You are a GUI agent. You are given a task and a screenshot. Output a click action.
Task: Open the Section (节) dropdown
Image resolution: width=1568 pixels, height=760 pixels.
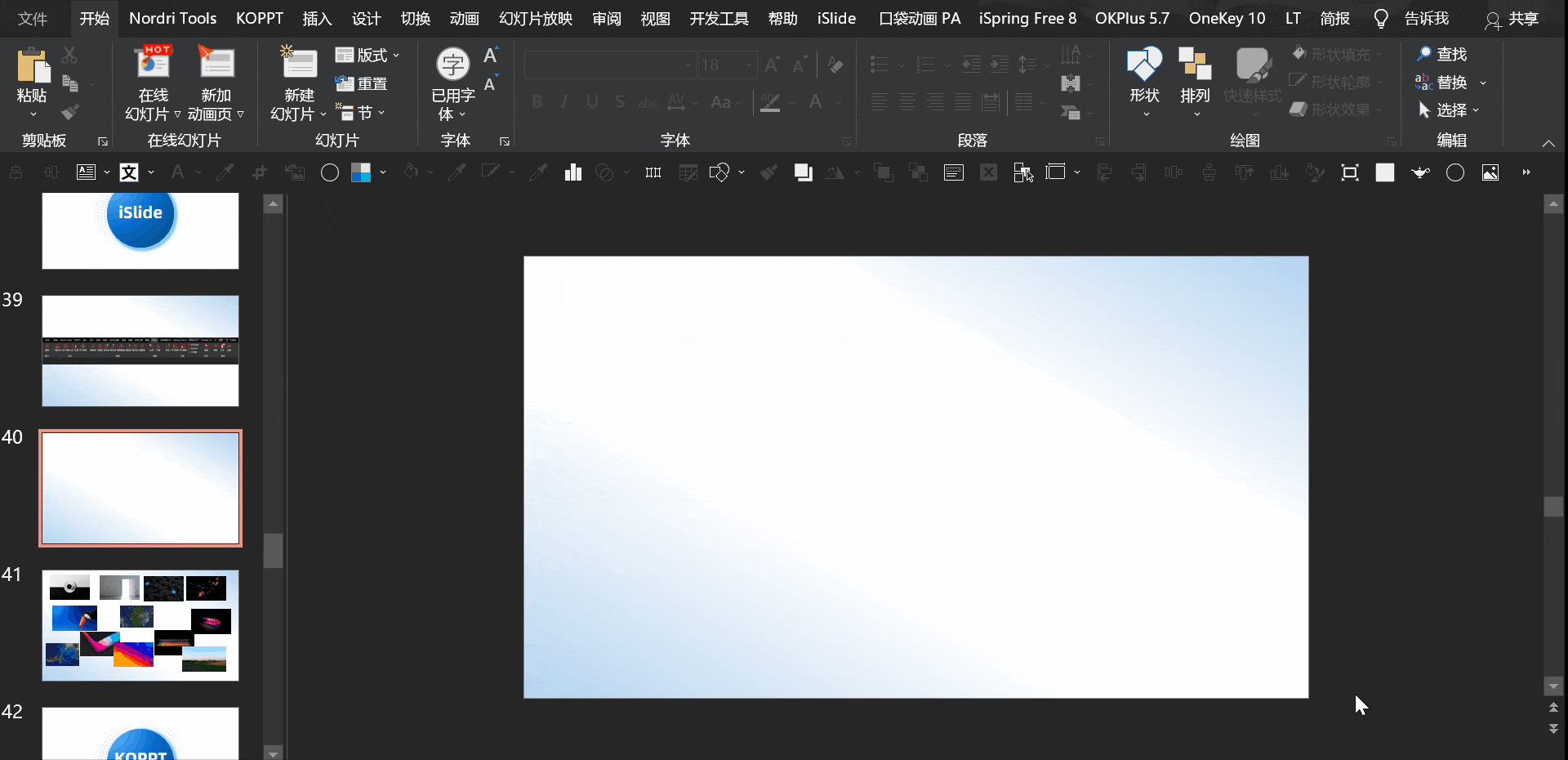point(360,112)
